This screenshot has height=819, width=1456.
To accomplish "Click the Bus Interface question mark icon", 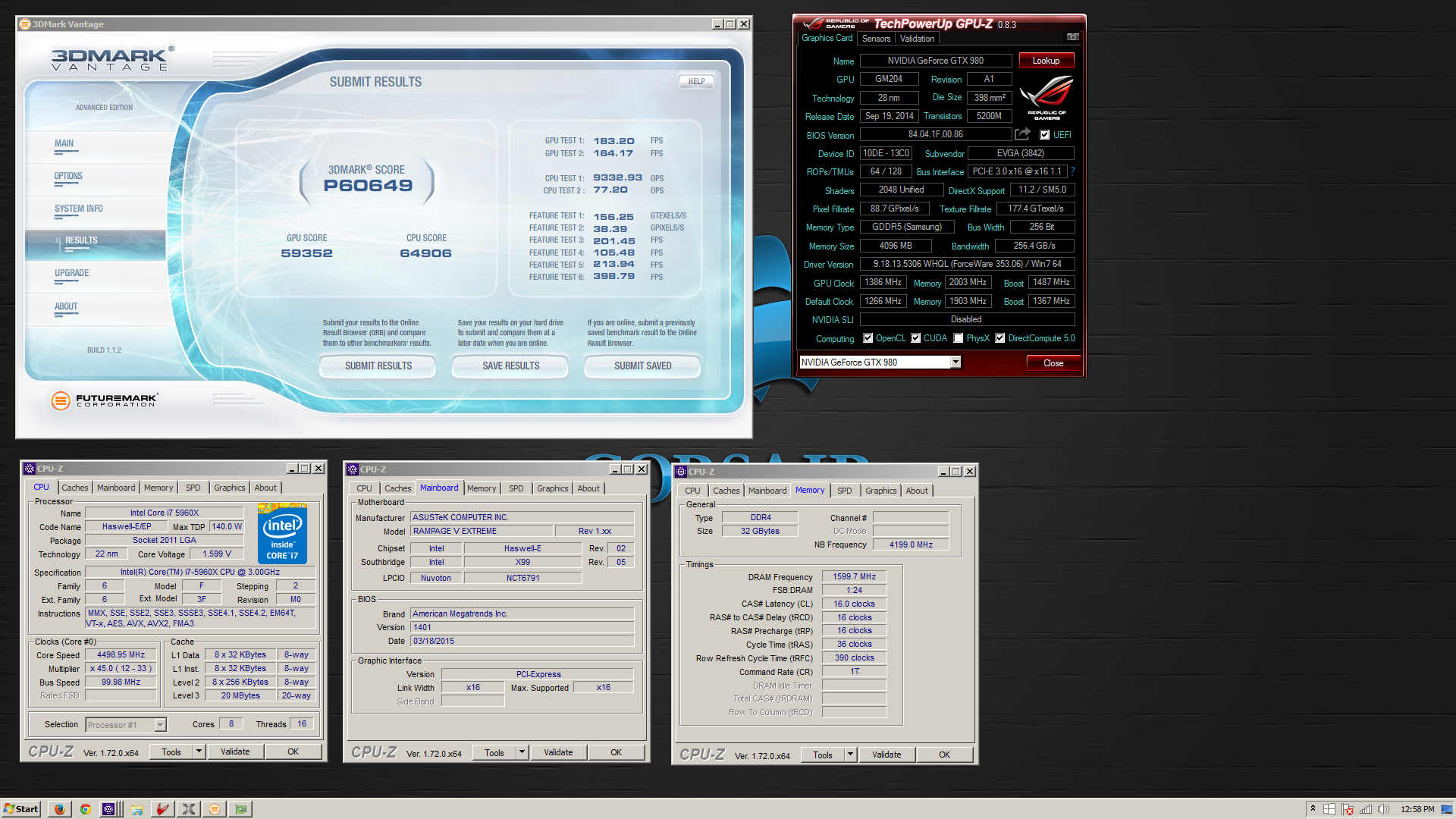I will [1073, 171].
